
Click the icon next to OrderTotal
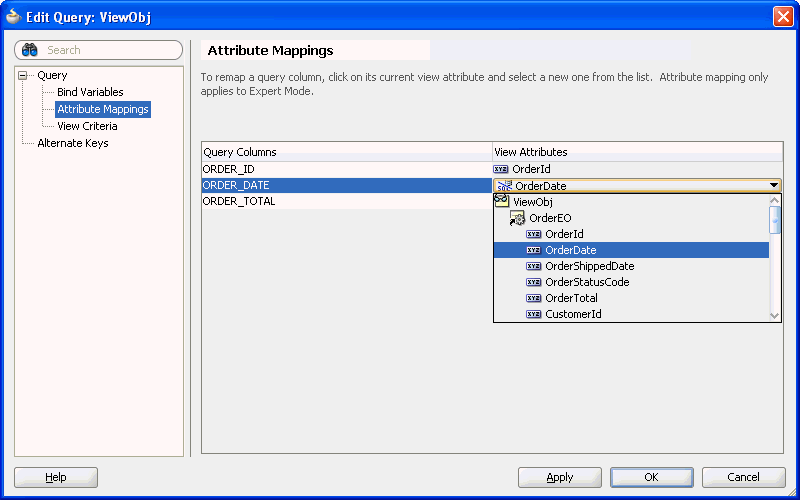click(533, 298)
